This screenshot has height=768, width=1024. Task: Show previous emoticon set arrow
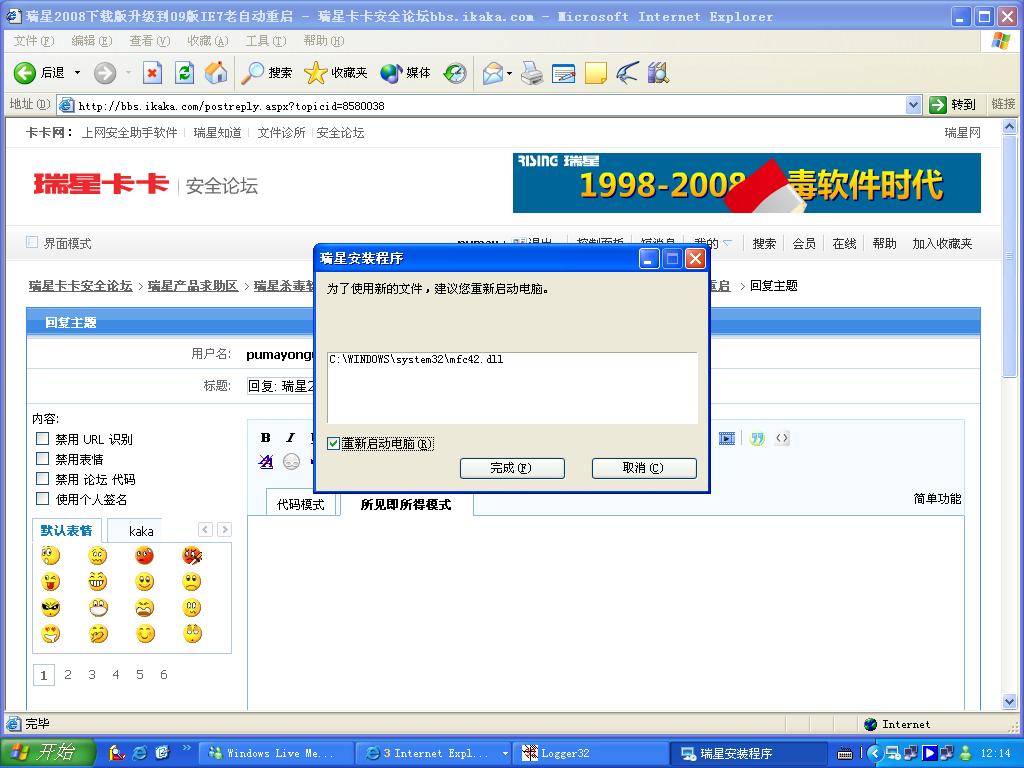pos(205,529)
